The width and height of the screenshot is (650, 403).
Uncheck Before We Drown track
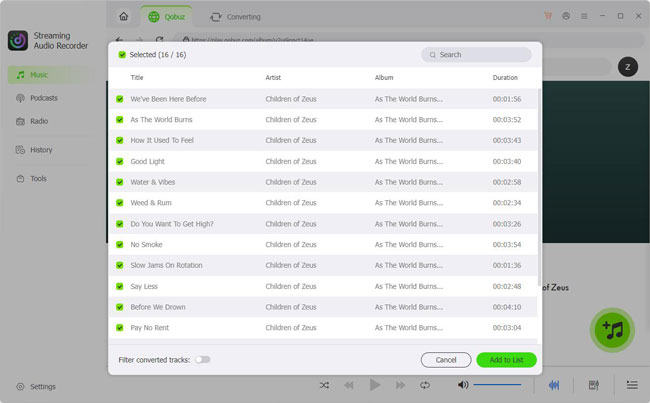tap(120, 307)
